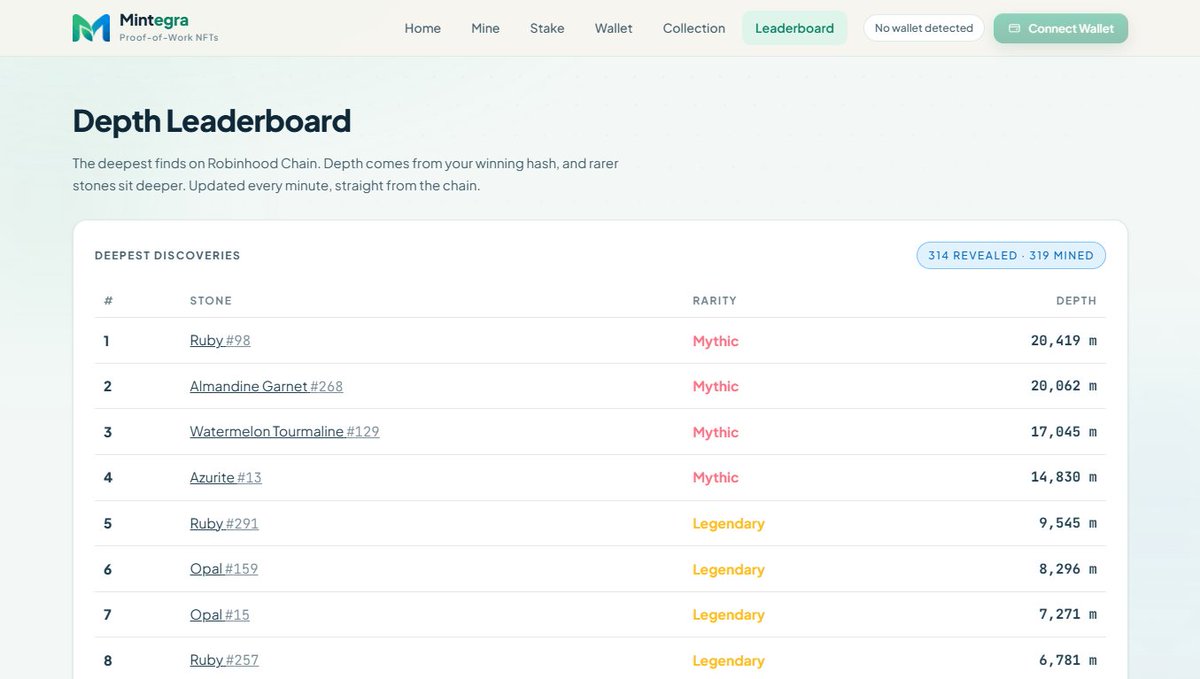This screenshot has width=1200, height=679.
Task: Click the DEPTH column header
Action: click(x=1076, y=301)
